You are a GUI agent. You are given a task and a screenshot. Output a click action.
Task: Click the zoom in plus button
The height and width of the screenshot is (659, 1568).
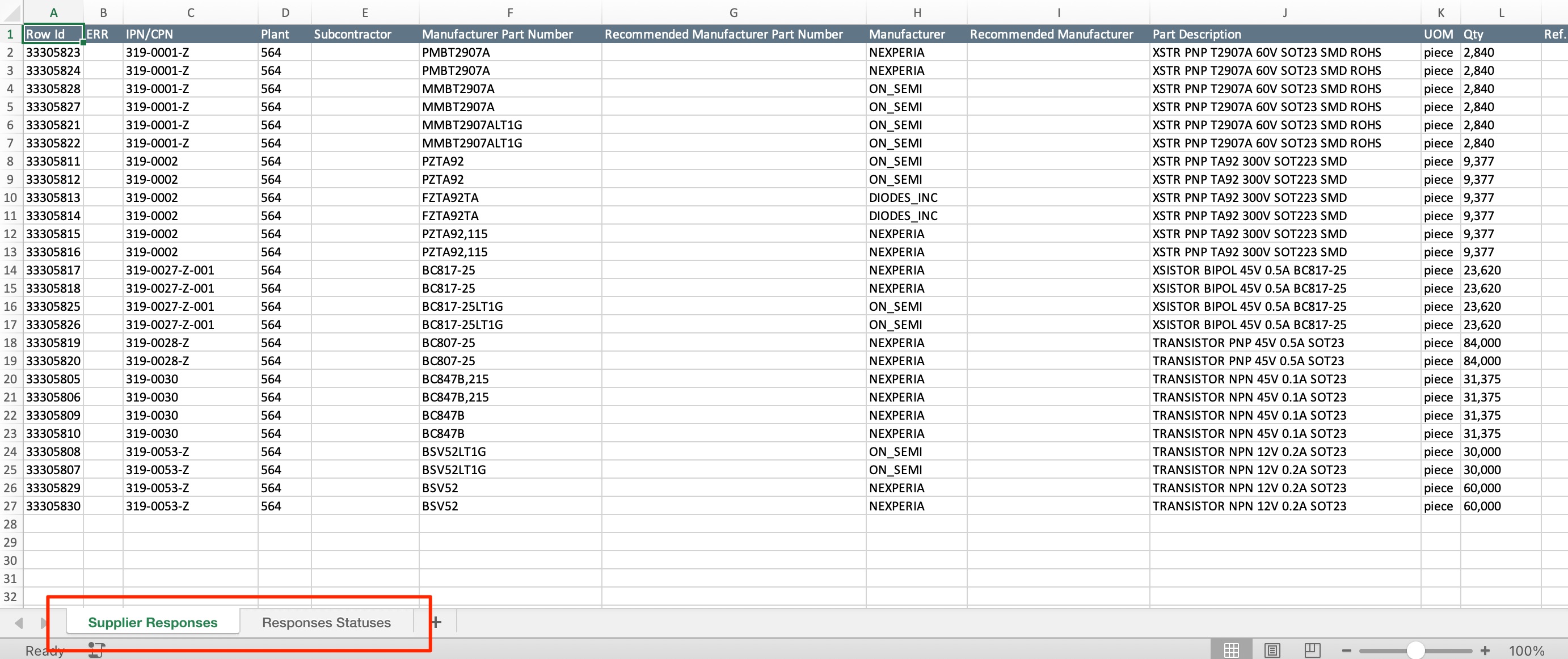coord(1485,650)
